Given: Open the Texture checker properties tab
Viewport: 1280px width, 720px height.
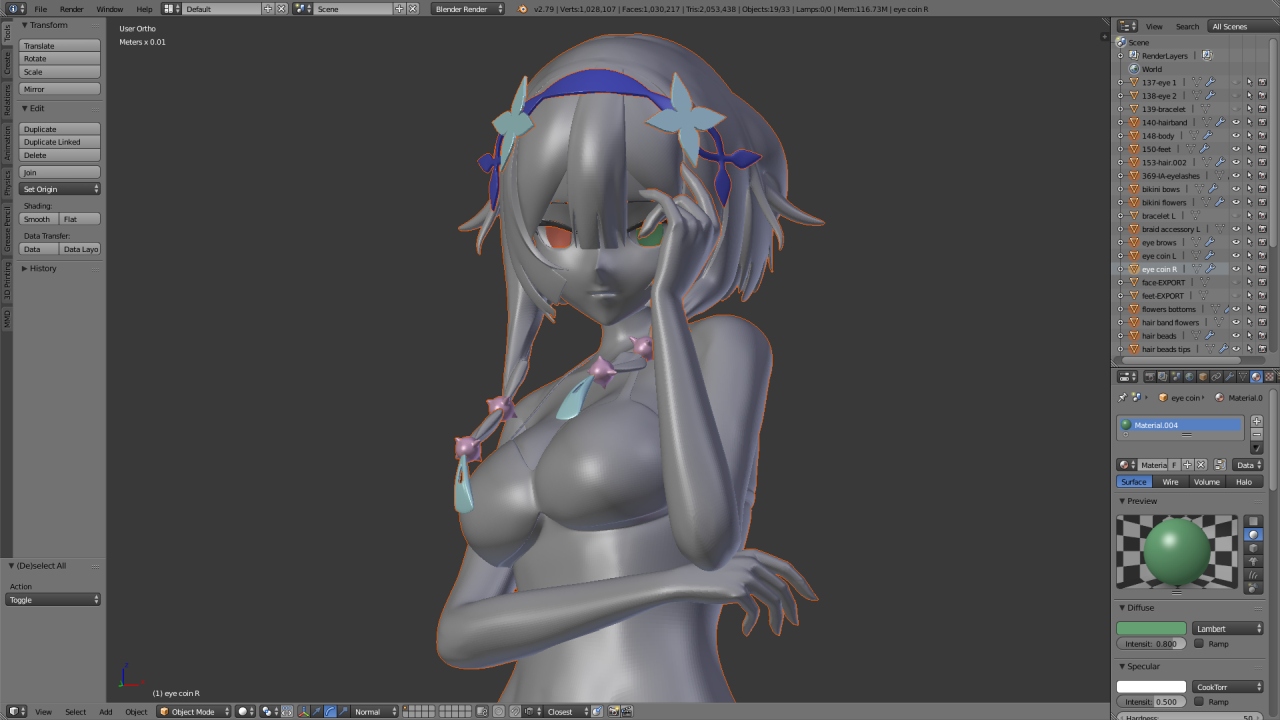Looking at the screenshot, I should pyautogui.click(x=1269, y=377).
